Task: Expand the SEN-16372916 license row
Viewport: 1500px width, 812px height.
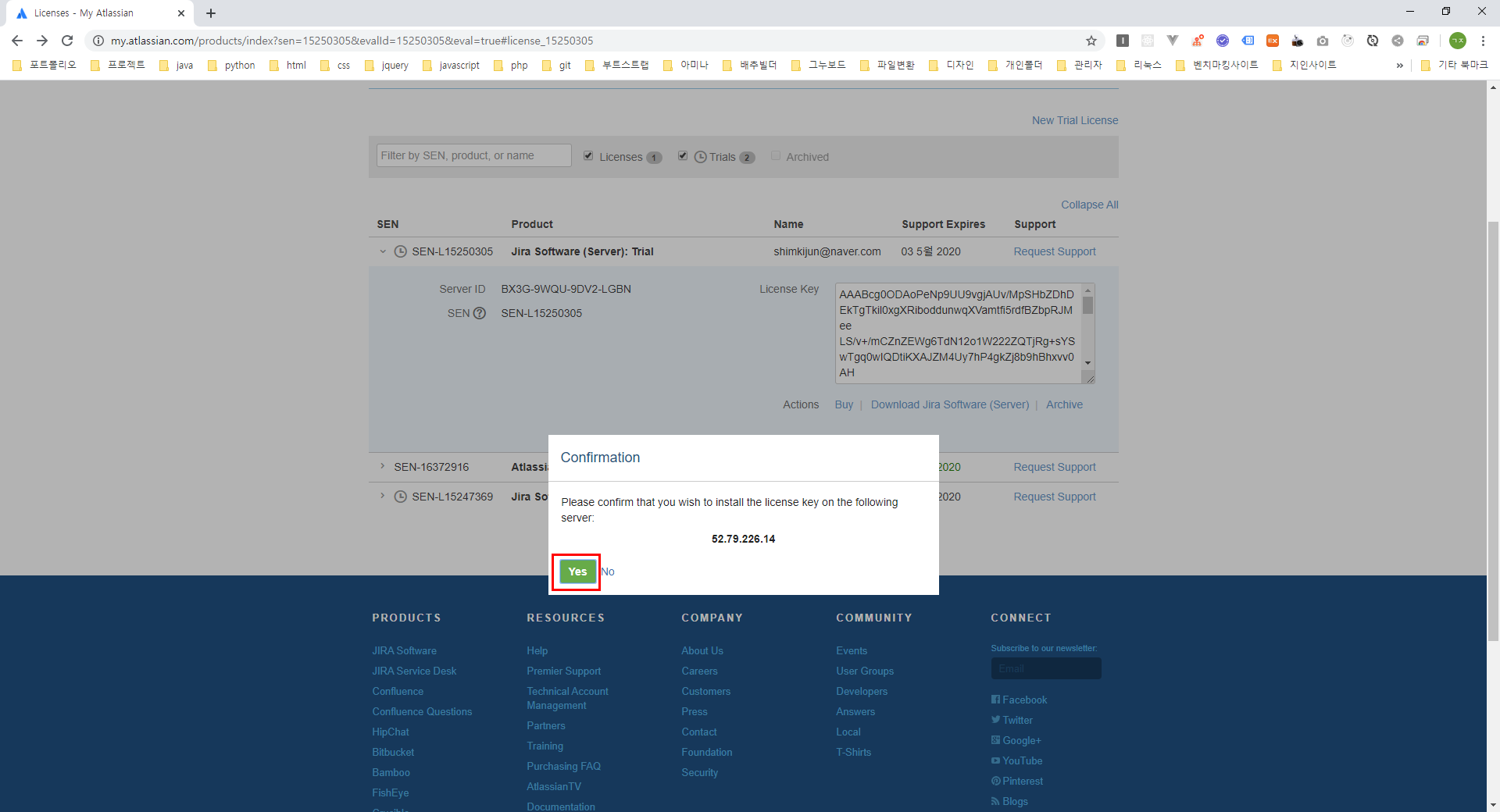Action: pos(383,466)
